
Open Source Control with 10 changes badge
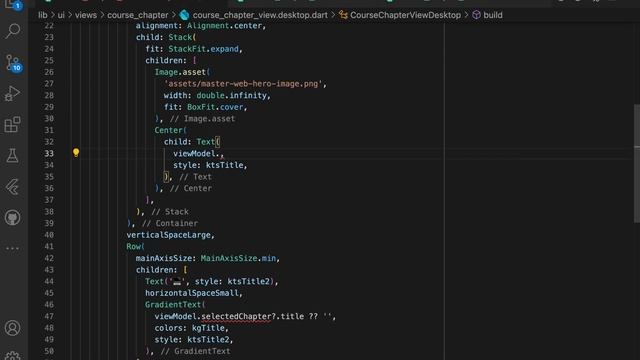click(x=13, y=62)
